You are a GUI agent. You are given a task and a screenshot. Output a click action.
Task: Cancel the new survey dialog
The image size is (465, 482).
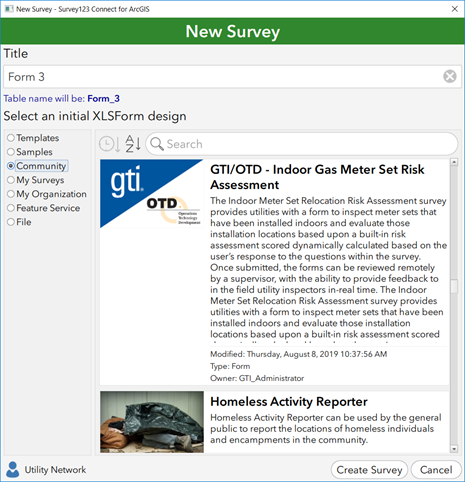(436, 470)
